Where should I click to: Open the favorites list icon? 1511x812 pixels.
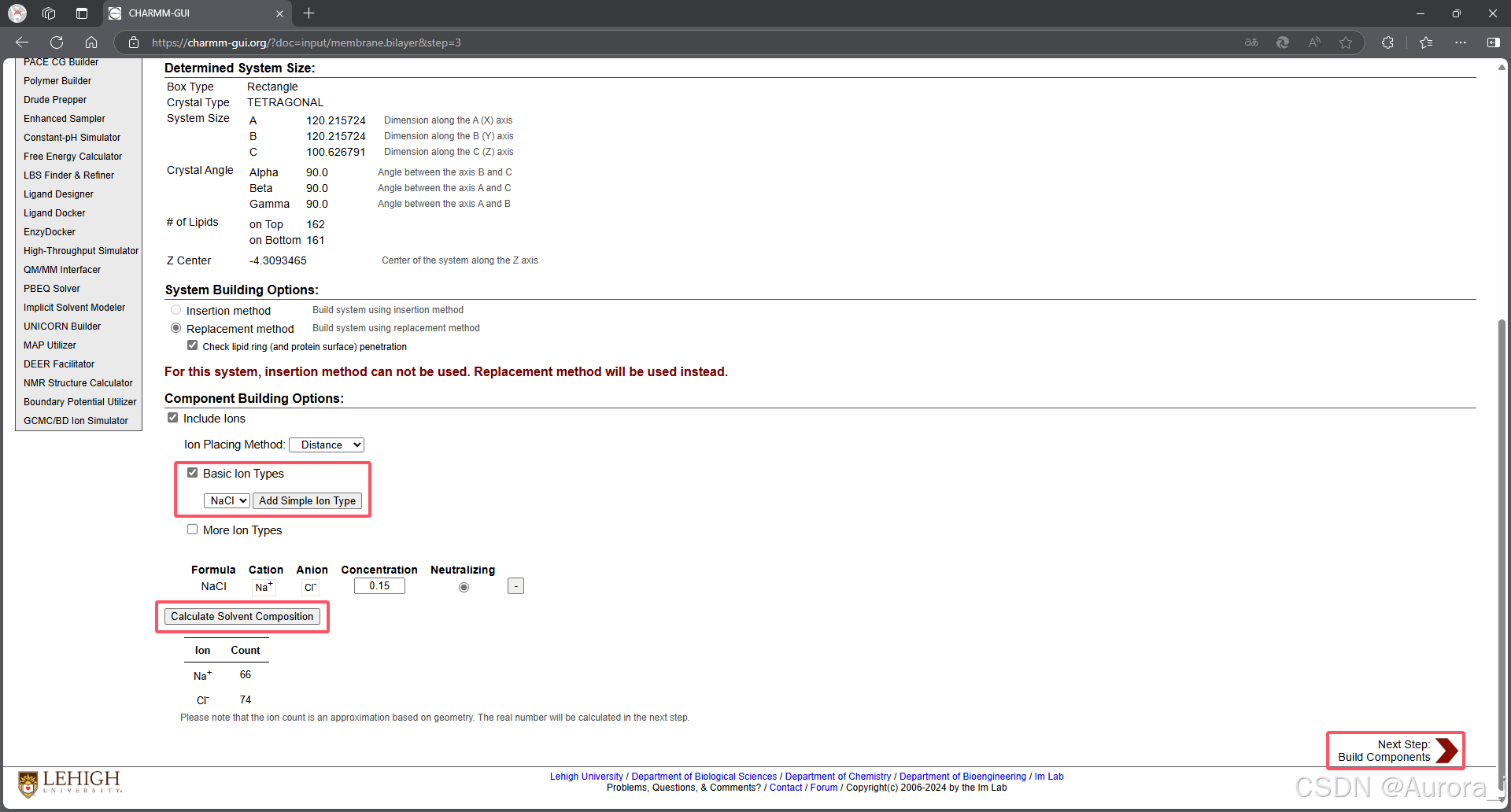point(1426,42)
